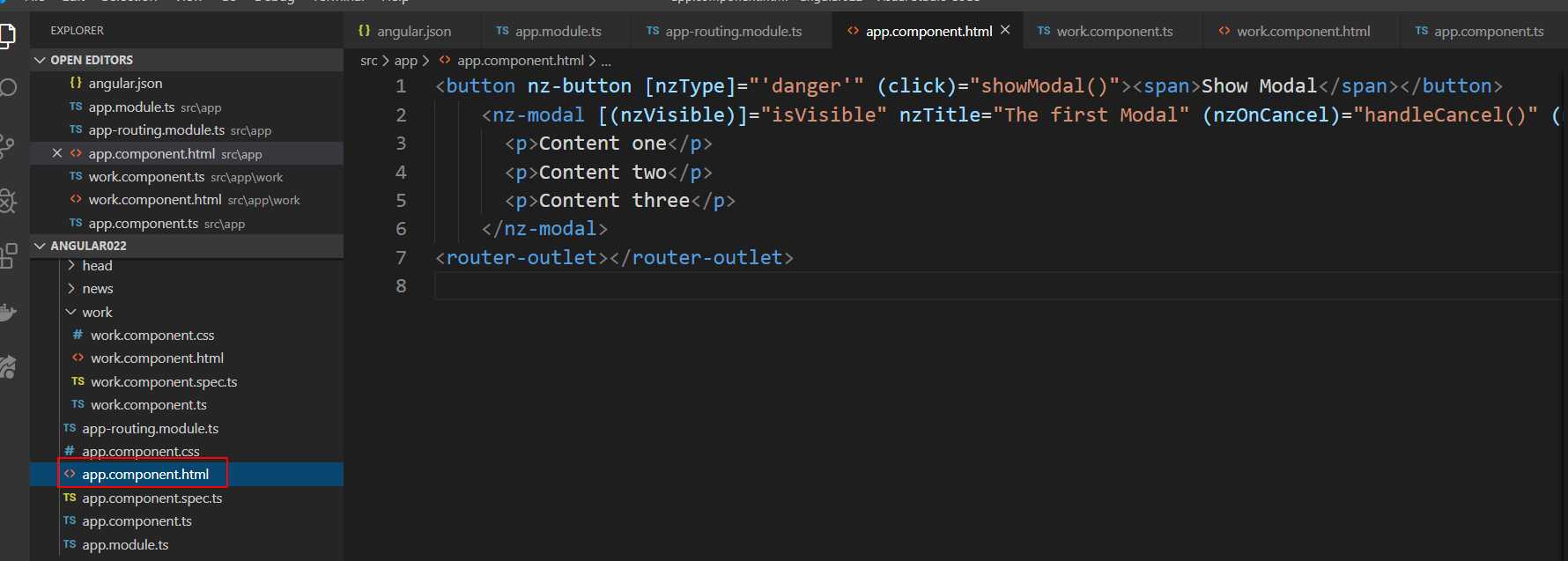
Task: Open work.component.html src\app\work from Open Editors
Action: (x=187, y=199)
